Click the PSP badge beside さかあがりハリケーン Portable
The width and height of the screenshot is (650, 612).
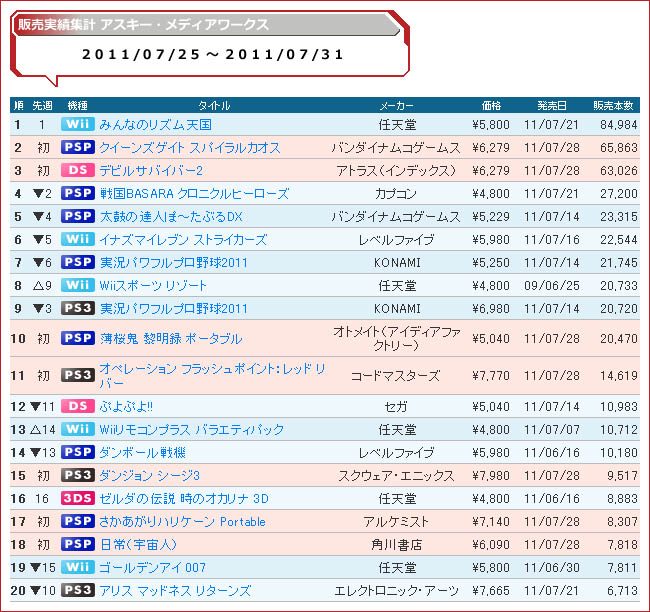(x=78, y=521)
